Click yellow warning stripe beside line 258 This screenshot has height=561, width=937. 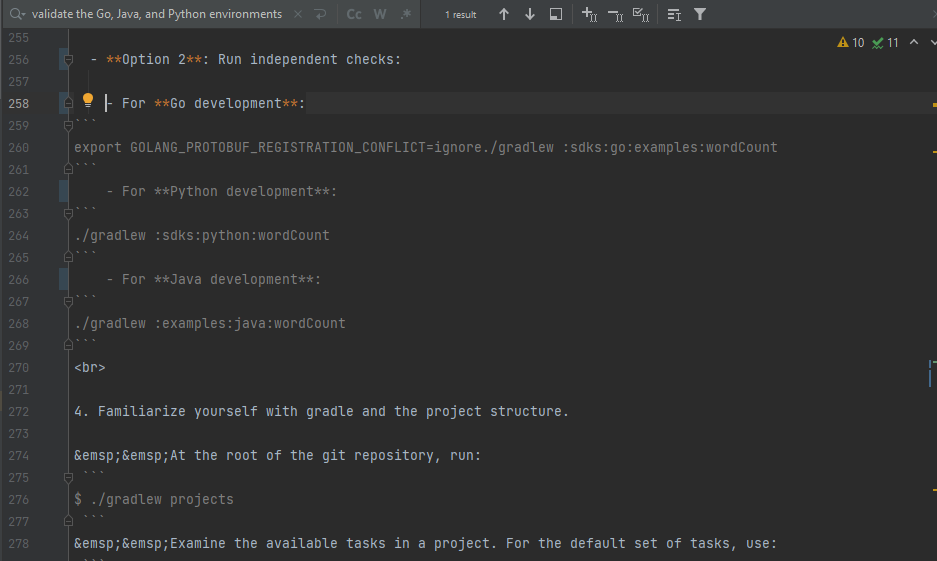pyautogui.click(x=934, y=105)
